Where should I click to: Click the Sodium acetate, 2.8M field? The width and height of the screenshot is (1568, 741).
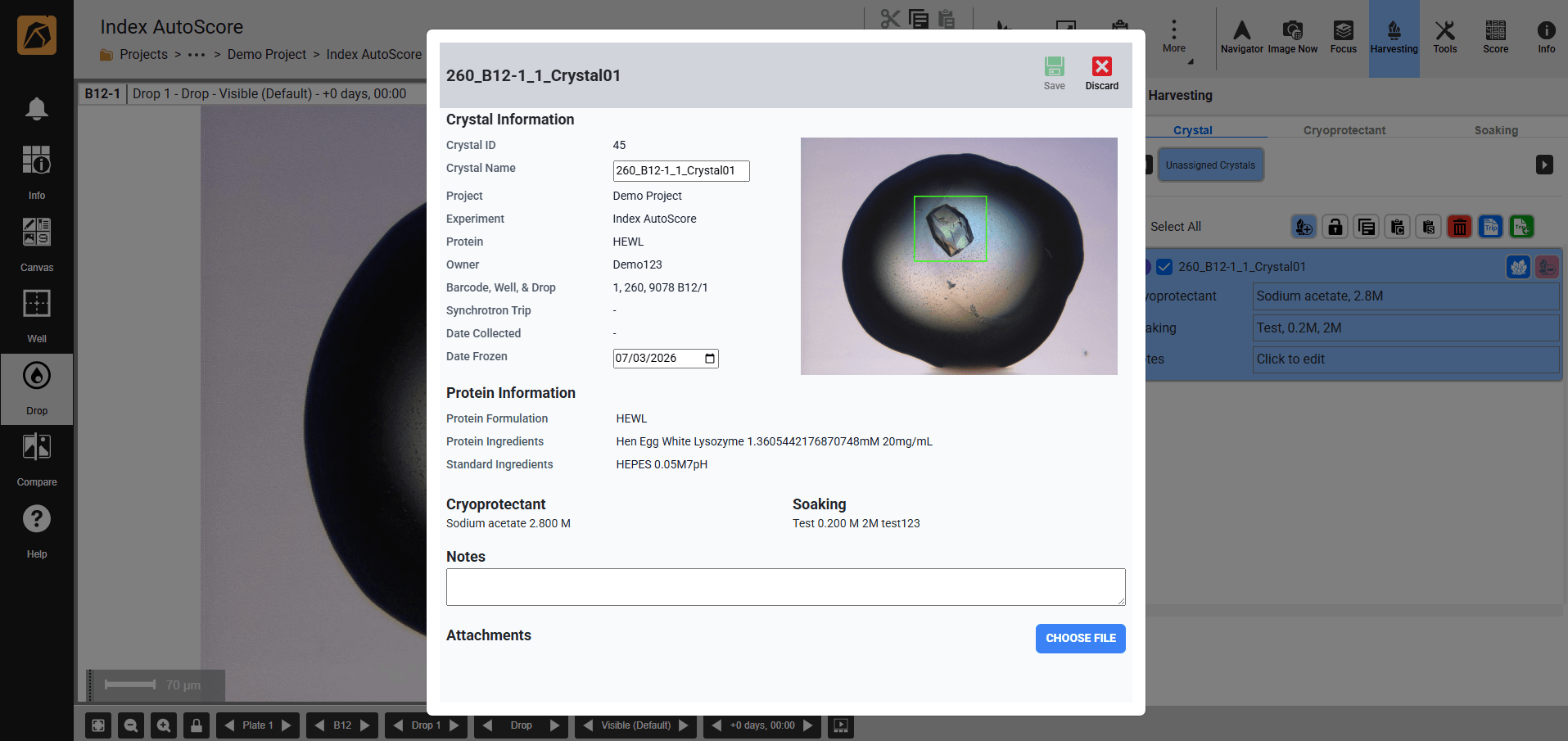coord(1405,296)
